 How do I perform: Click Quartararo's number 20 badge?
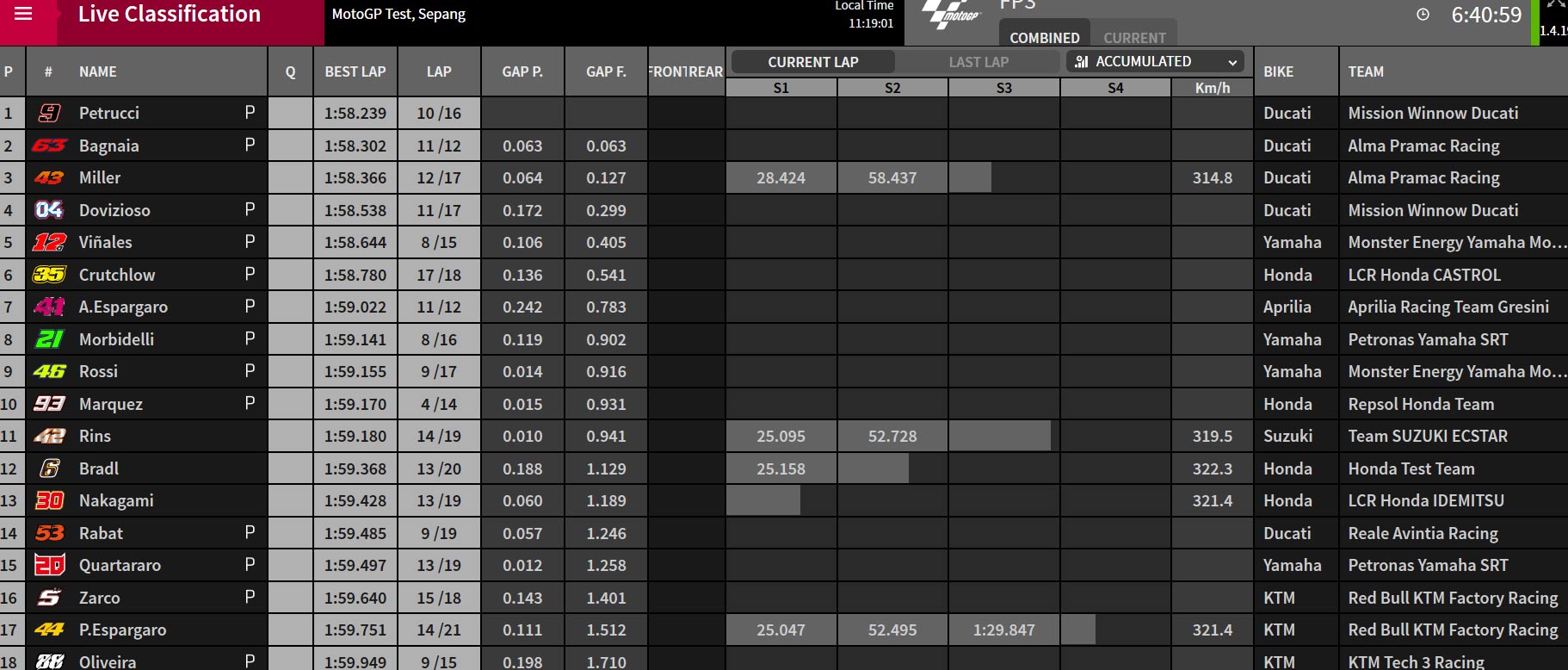[49, 565]
